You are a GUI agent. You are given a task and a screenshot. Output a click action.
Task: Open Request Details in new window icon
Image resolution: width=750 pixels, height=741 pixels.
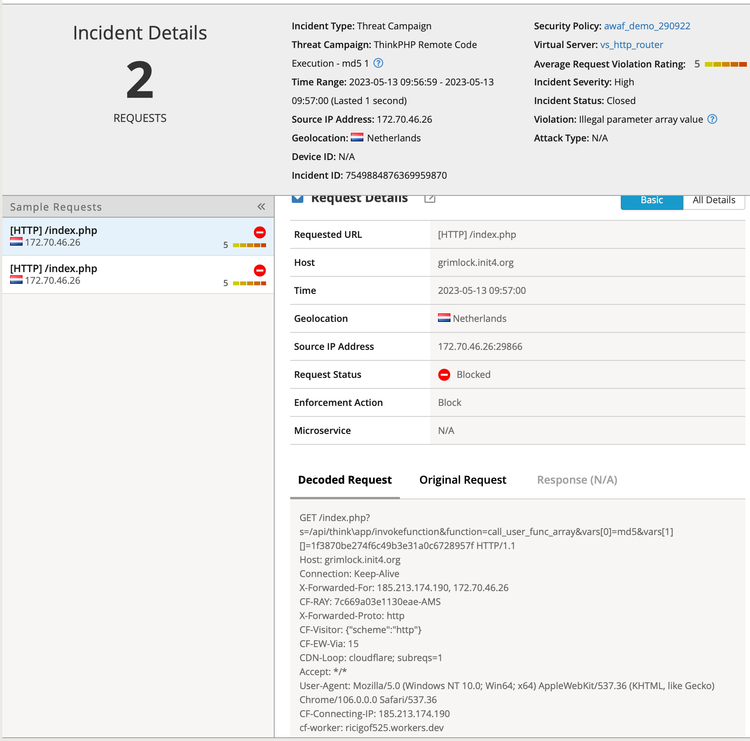point(430,198)
